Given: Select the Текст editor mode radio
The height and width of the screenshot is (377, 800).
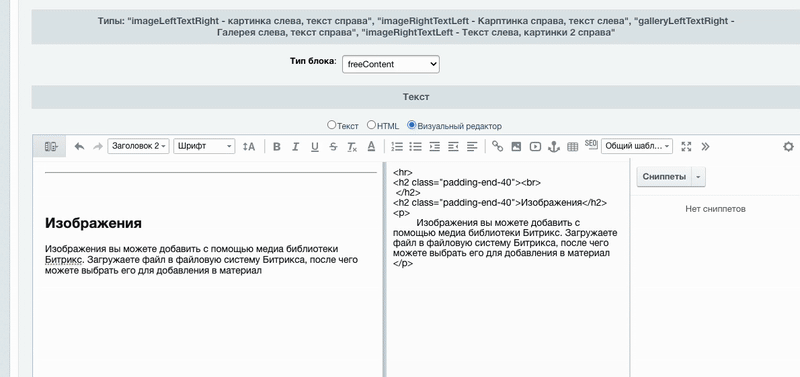Looking at the screenshot, I should [332, 125].
